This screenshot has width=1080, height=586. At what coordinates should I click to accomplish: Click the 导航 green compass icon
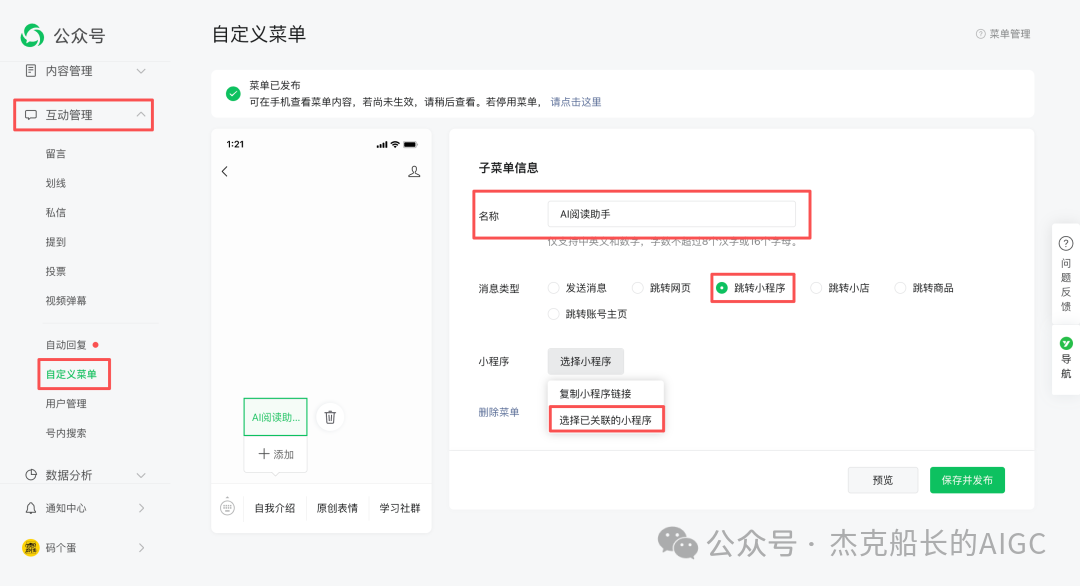(x=1066, y=343)
